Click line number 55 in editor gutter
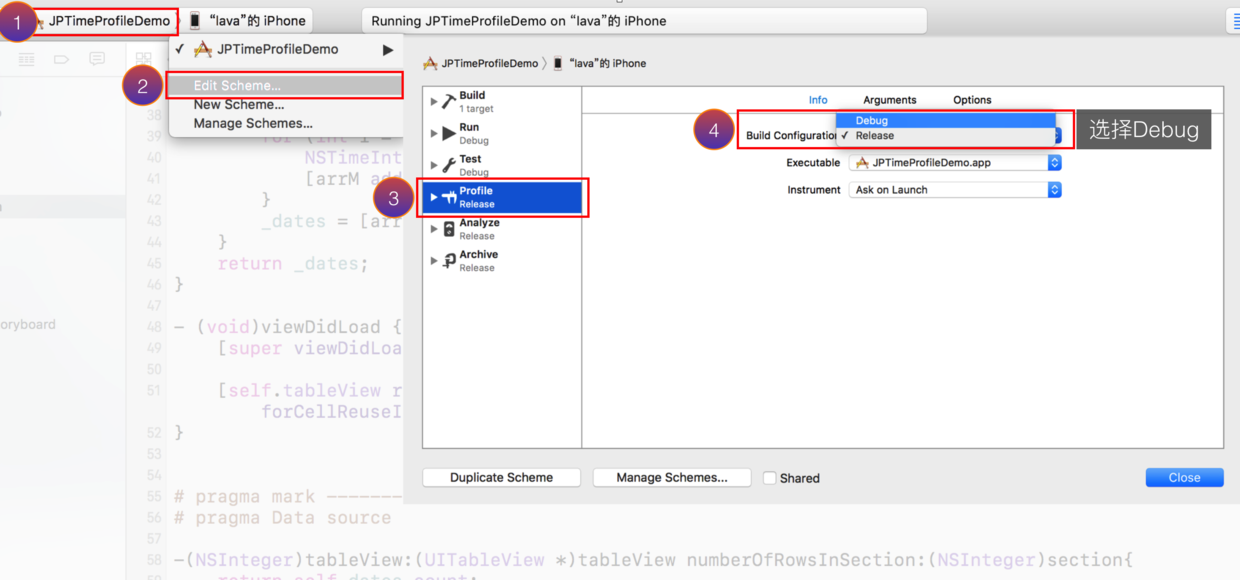Image resolution: width=1240 pixels, height=580 pixels. point(154,497)
